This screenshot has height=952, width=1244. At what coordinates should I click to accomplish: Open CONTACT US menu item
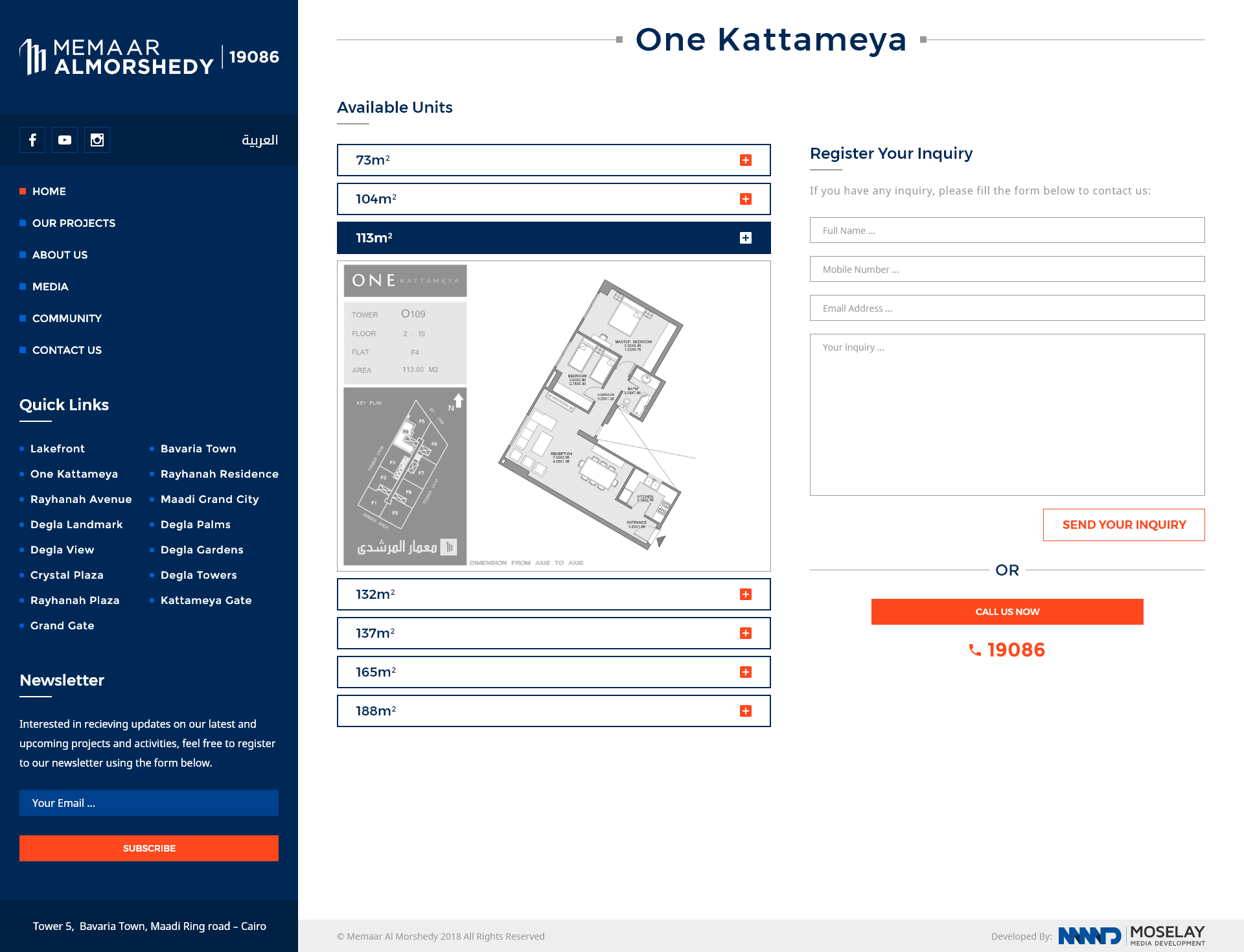pyautogui.click(x=67, y=350)
